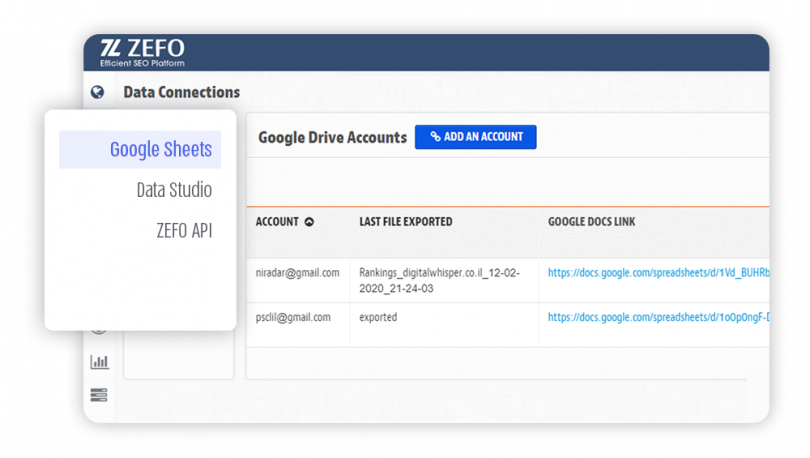810x458 pixels.
Task: Click the ZEFO logo in header
Action: tap(142, 53)
